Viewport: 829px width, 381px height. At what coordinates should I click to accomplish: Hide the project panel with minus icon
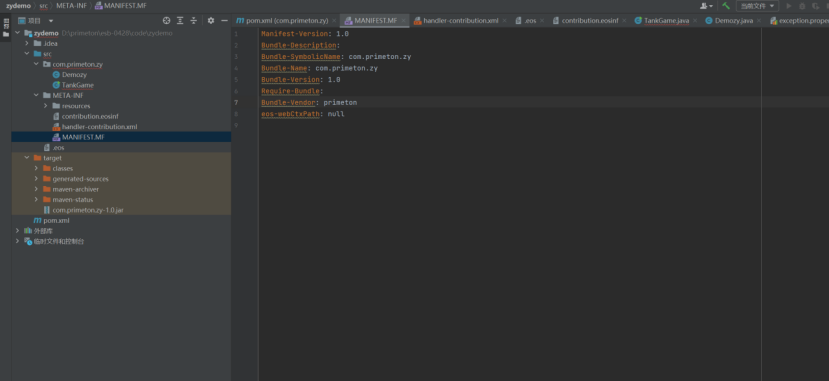pyautogui.click(x=224, y=21)
